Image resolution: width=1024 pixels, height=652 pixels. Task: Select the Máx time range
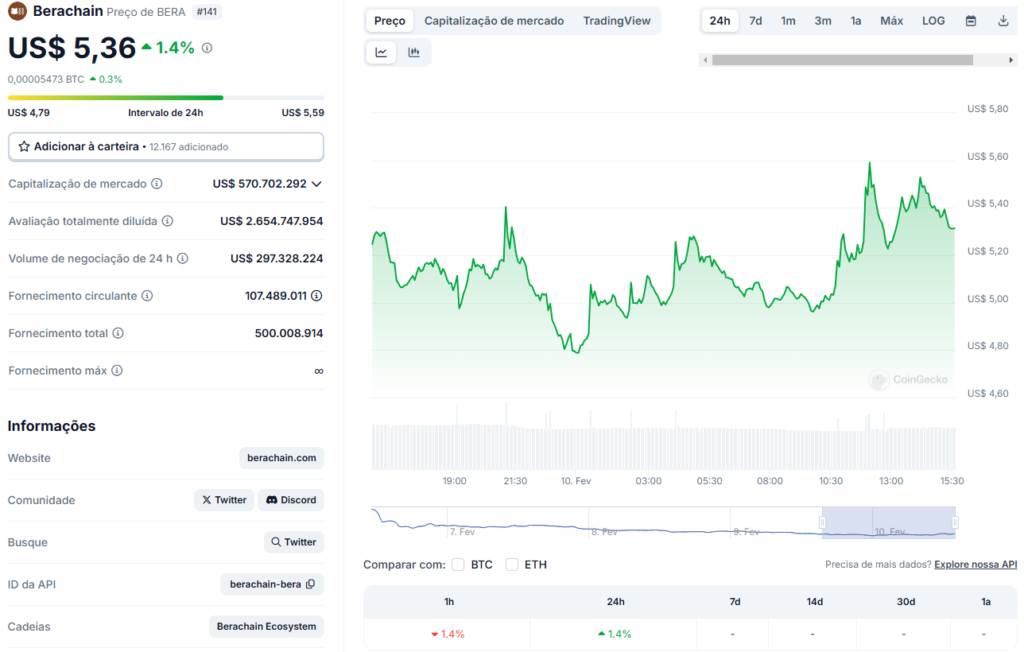(x=891, y=21)
